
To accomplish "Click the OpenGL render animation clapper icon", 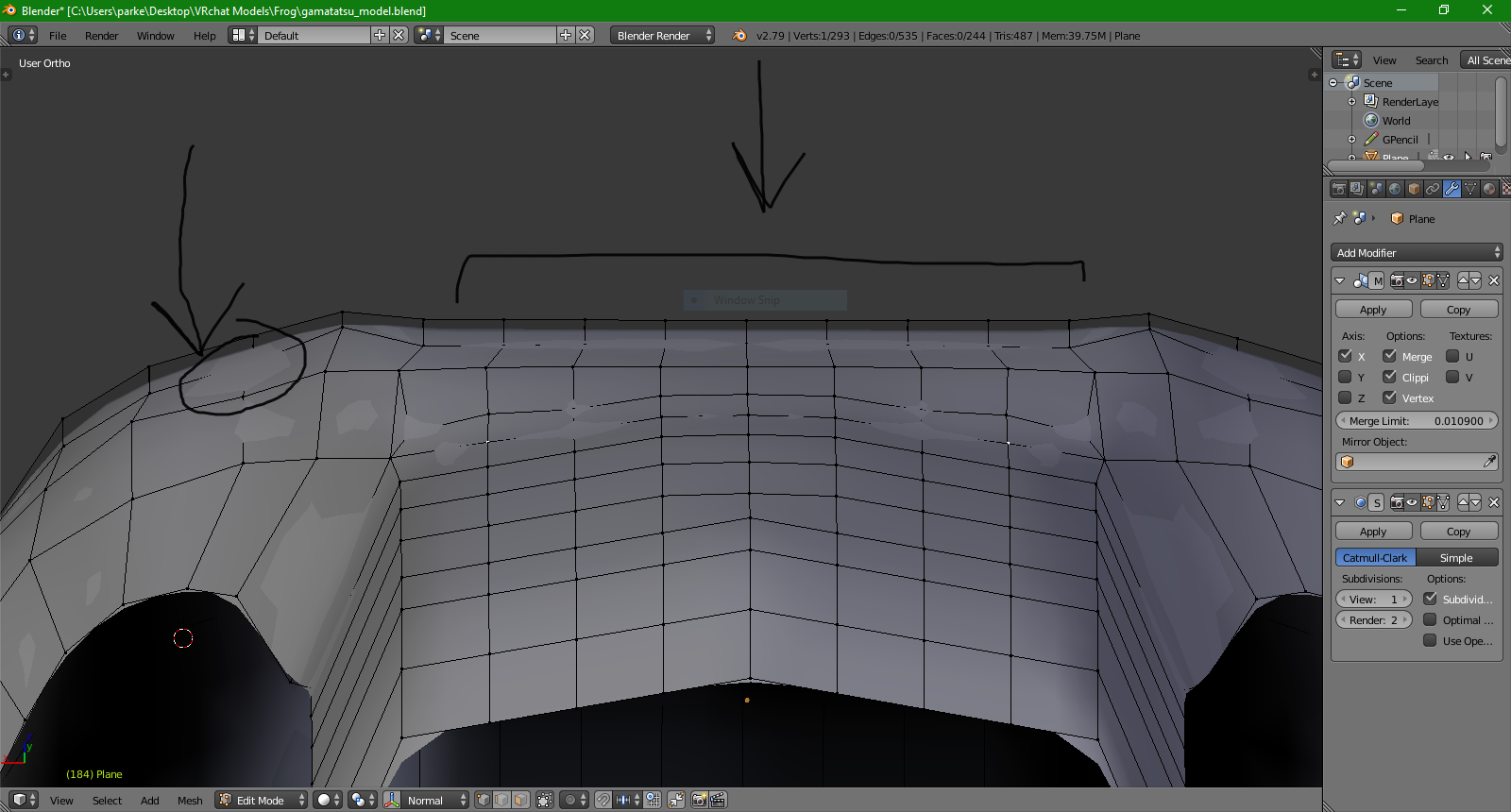I will (718, 800).
